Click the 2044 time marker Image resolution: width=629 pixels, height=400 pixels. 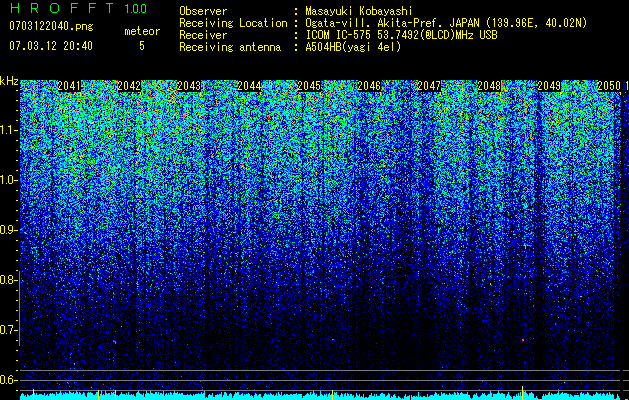[249, 86]
